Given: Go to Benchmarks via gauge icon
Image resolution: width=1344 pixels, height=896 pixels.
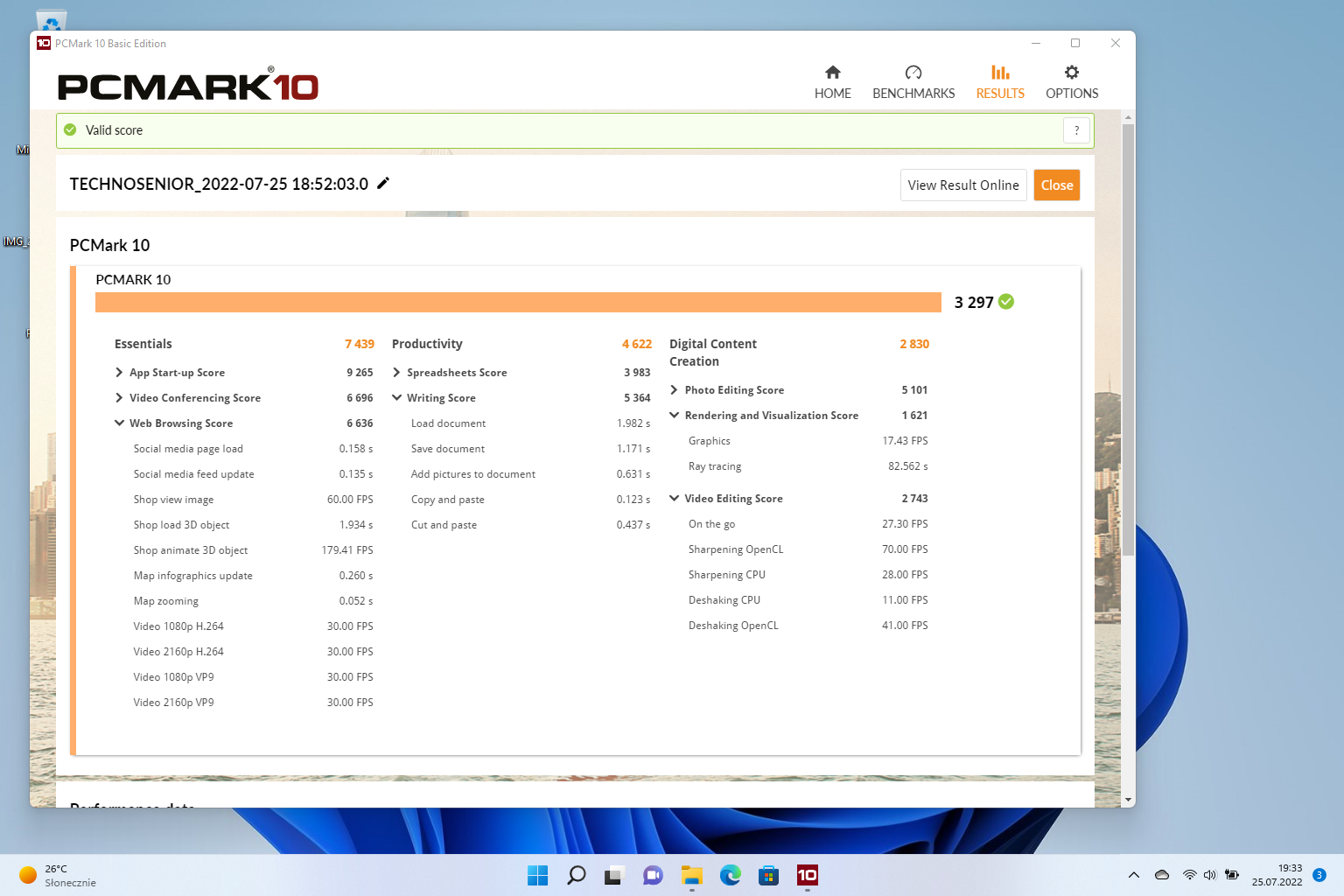Looking at the screenshot, I should pos(913,73).
